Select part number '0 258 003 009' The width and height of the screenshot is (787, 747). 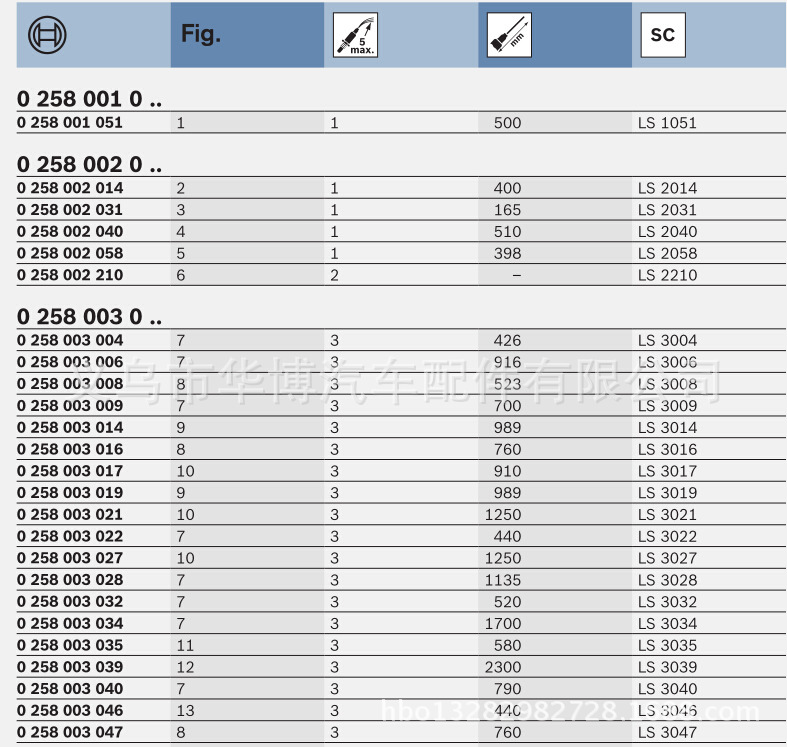point(70,405)
